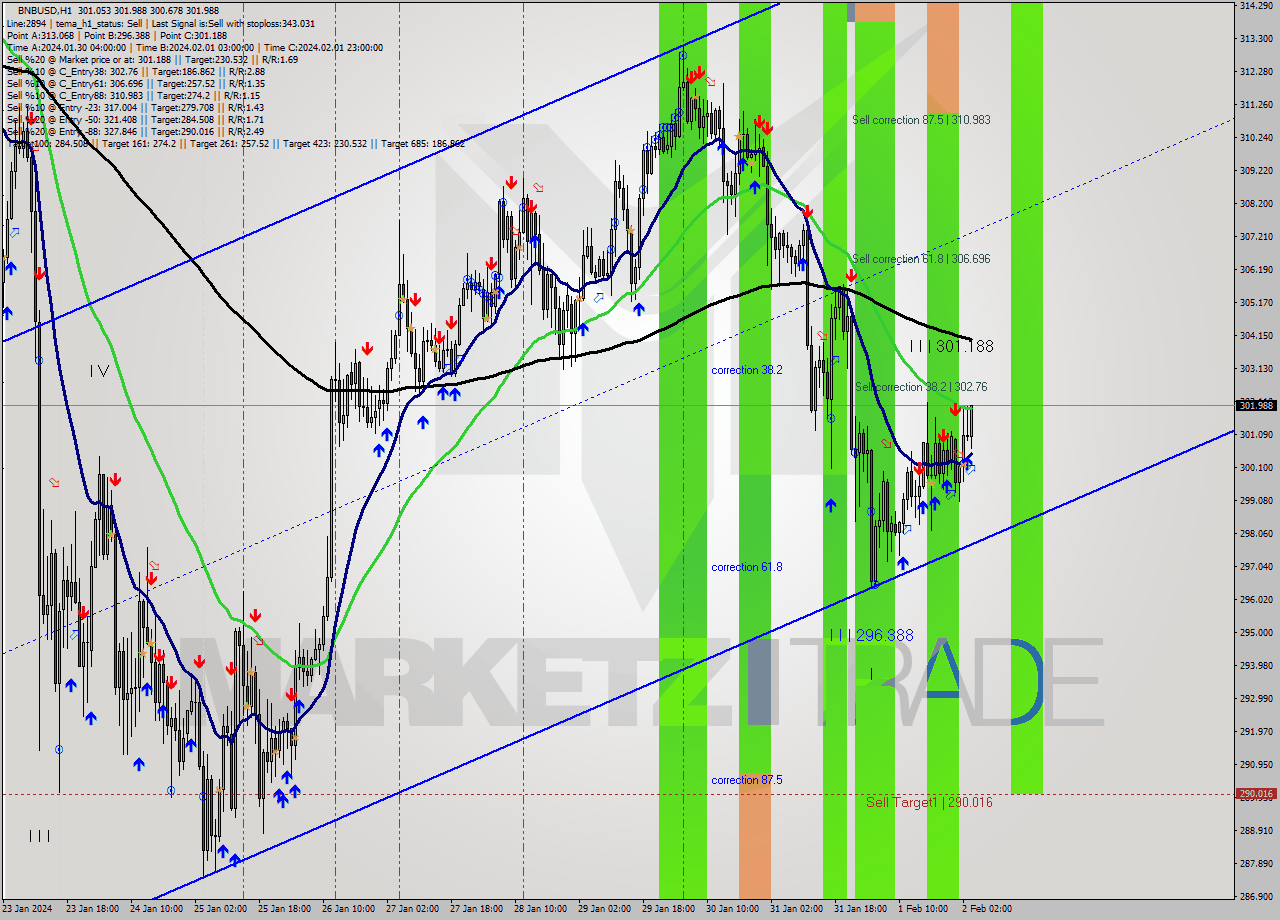Click the current price tag 301.988
Screen dimensions: 1280x920
1256,405
